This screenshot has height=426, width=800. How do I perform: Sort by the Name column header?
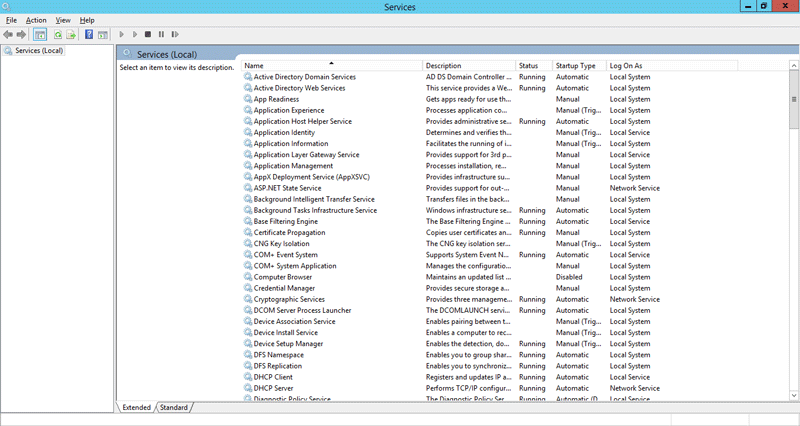(x=332, y=65)
